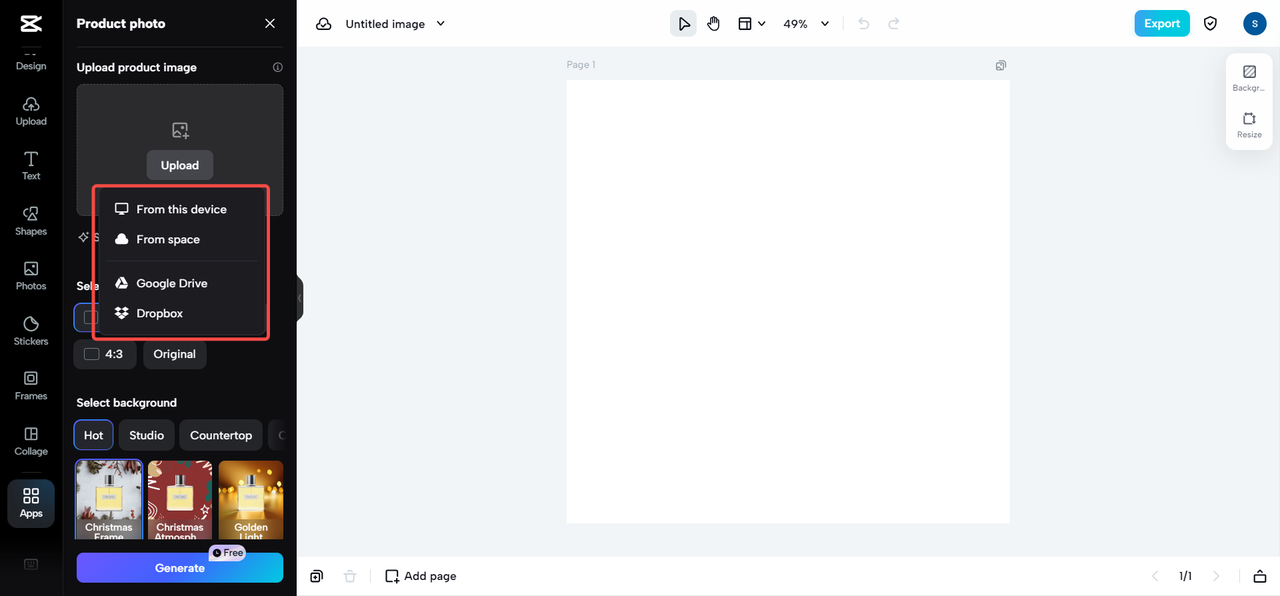Choose From space option
This screenshot has height=596, width=1280.
181,239
